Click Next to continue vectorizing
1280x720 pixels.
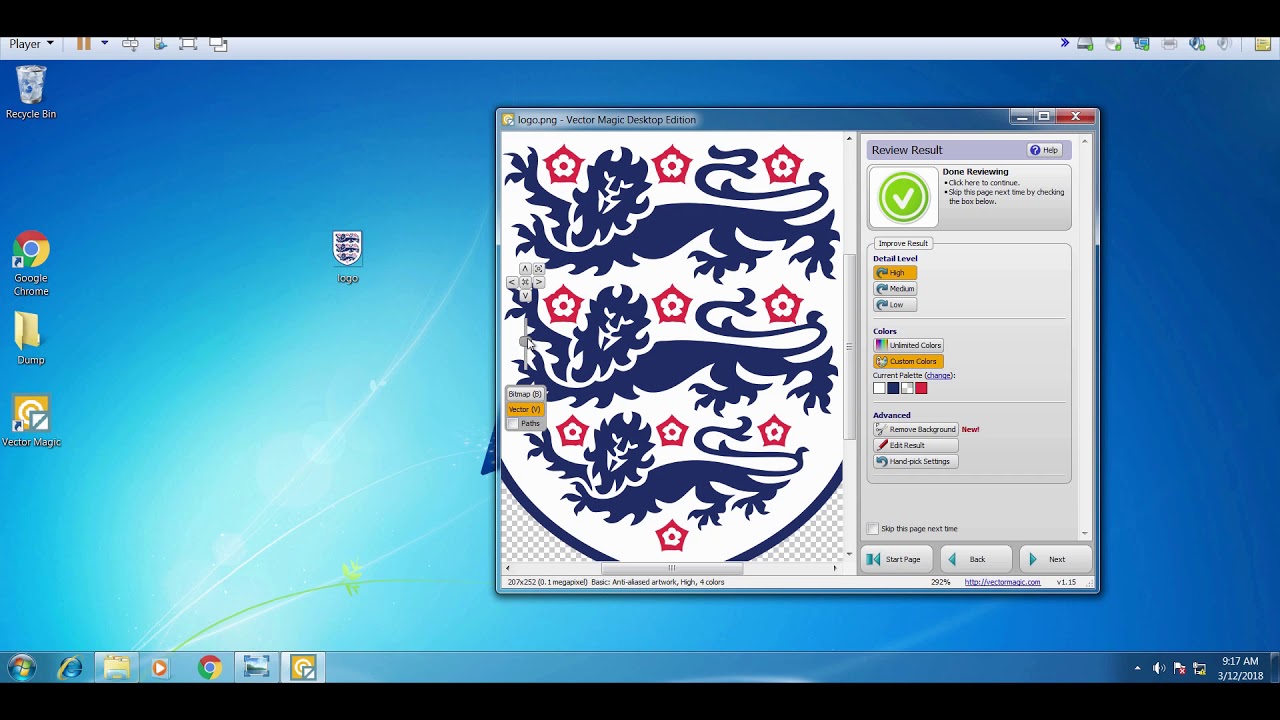[x=1054, y=559]
